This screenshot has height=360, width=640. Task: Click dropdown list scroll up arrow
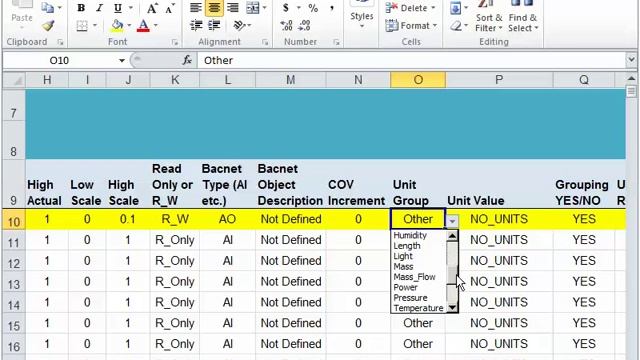pyautogui.click(x=452, y=236)
